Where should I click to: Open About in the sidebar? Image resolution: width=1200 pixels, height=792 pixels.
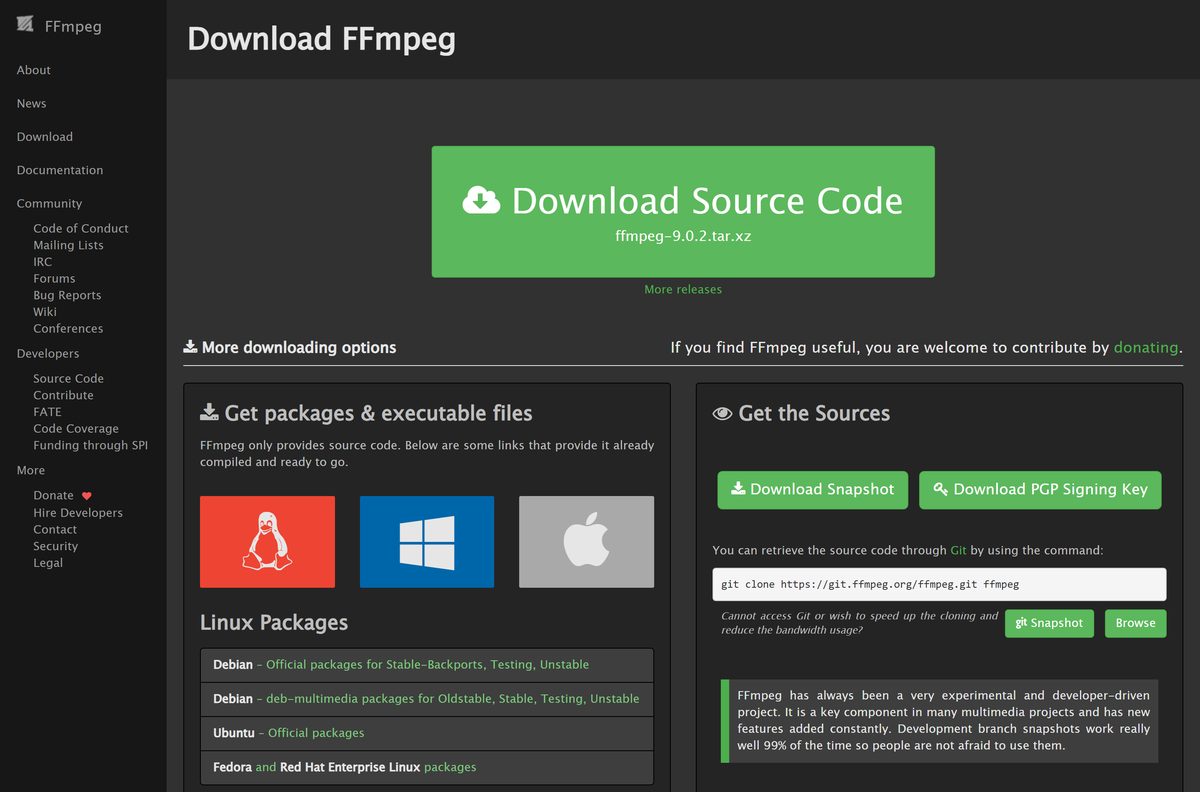(x=34, y=70)
